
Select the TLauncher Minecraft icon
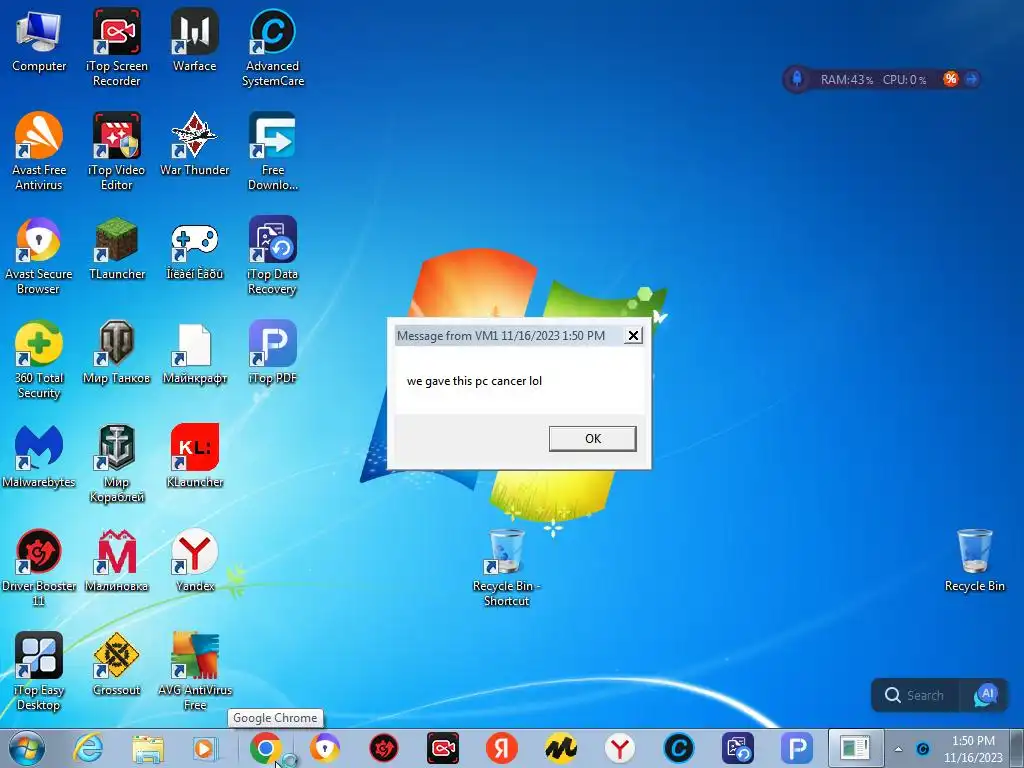[x=116, y=249]
